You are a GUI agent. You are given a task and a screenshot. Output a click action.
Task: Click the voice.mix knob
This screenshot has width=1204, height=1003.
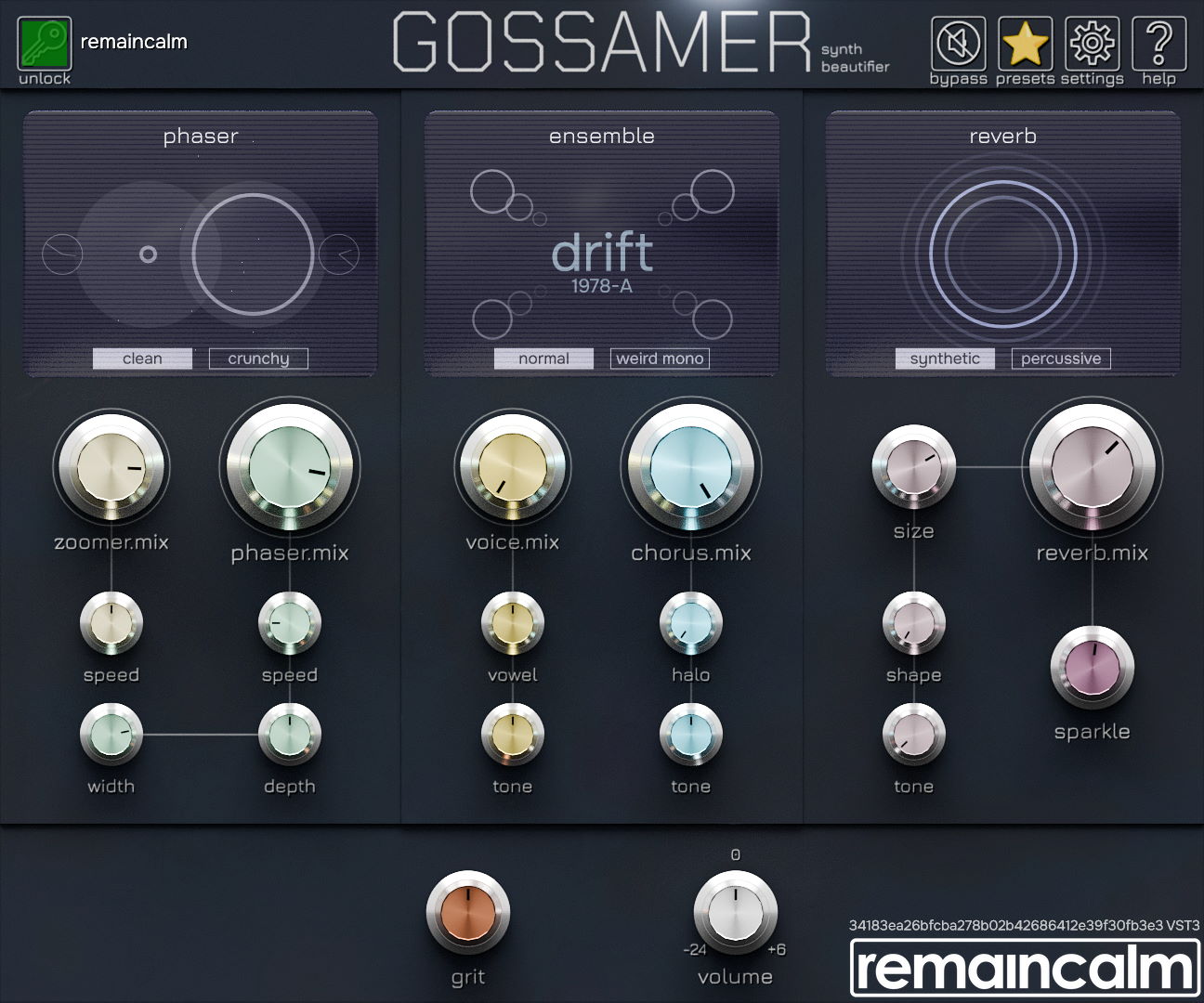pyautogui.click(x=512, y=466)
